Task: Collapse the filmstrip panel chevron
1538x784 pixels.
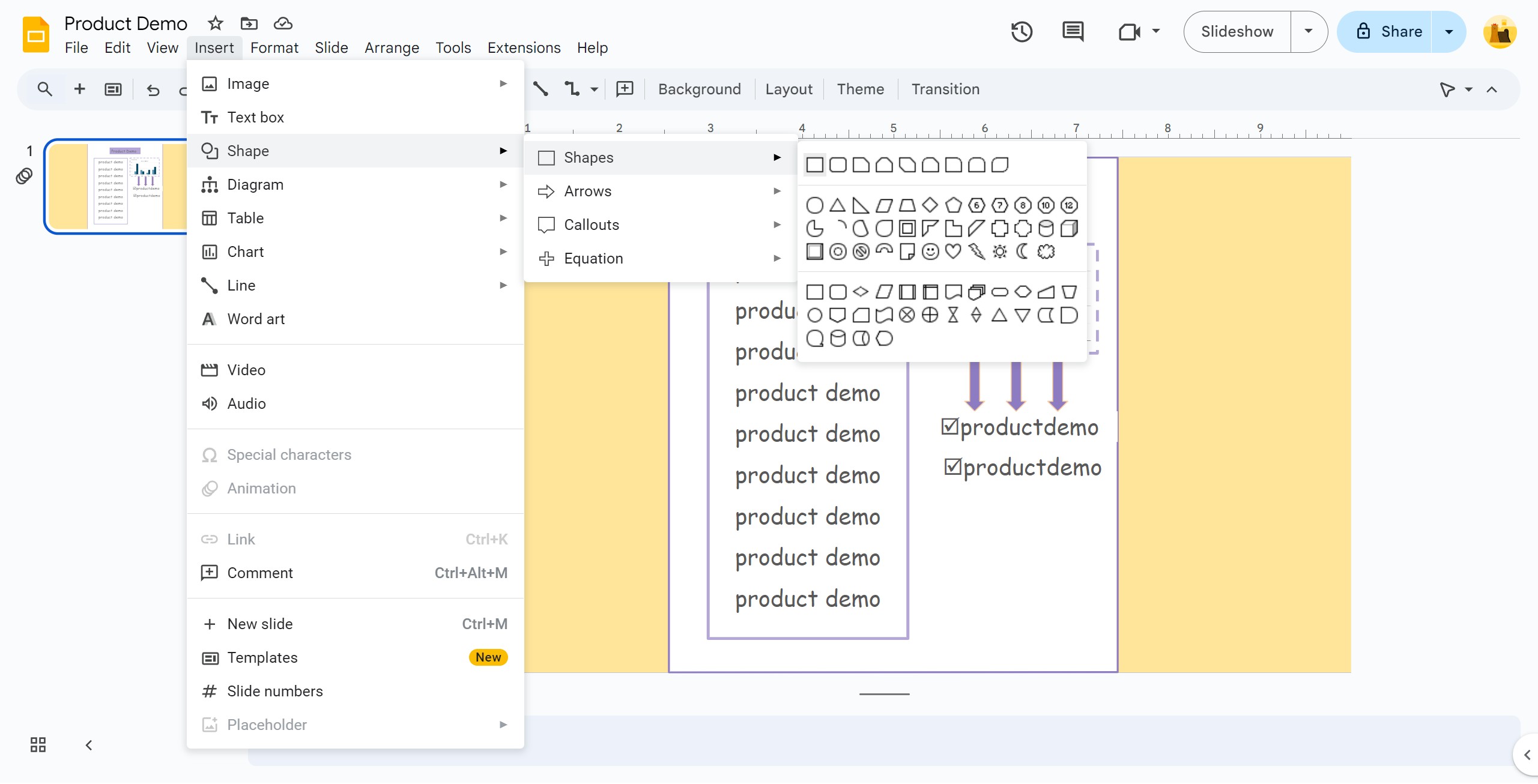Action: coord(89,745)
